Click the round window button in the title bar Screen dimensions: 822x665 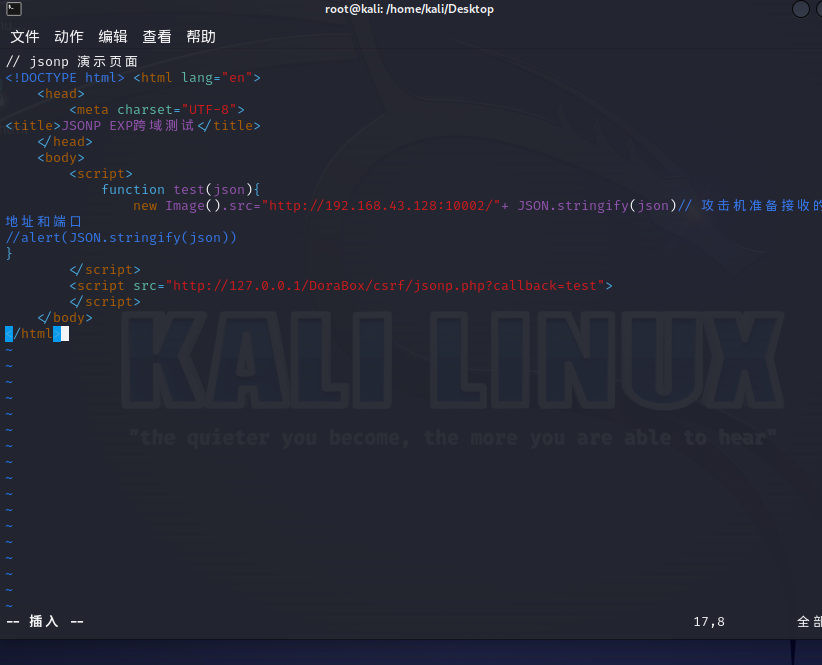800,9
